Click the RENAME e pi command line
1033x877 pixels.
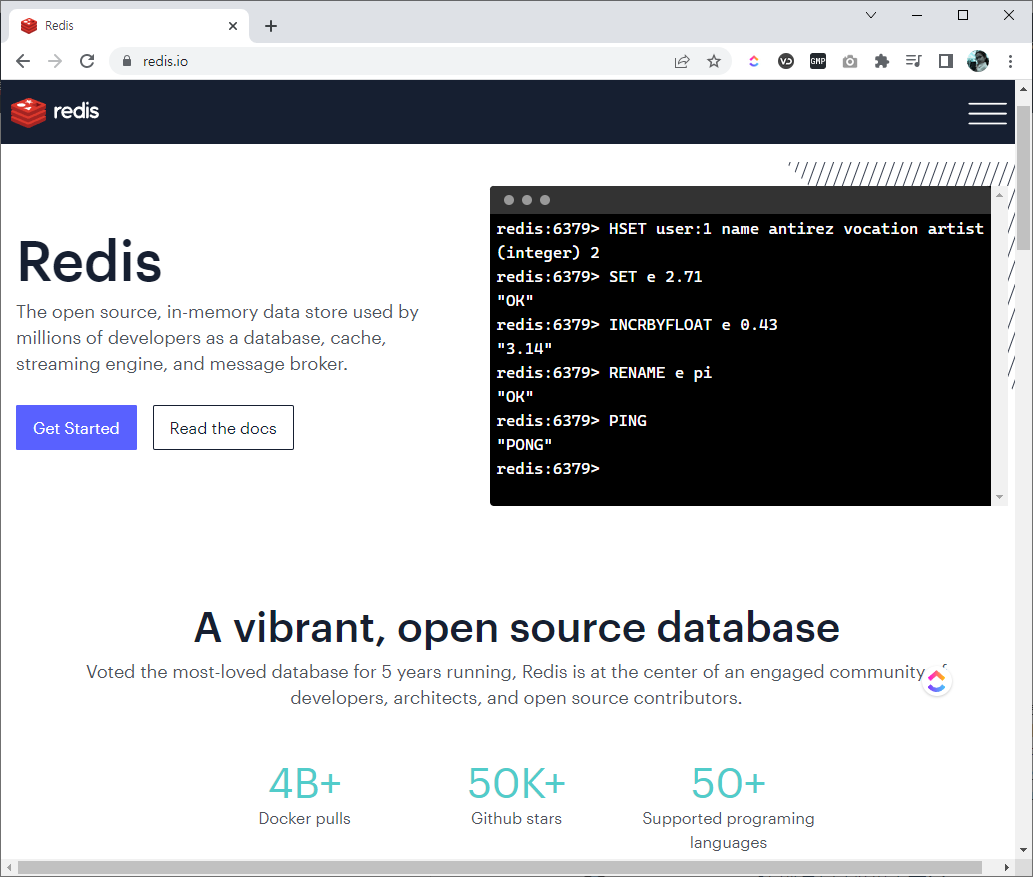tap(604, 373)
